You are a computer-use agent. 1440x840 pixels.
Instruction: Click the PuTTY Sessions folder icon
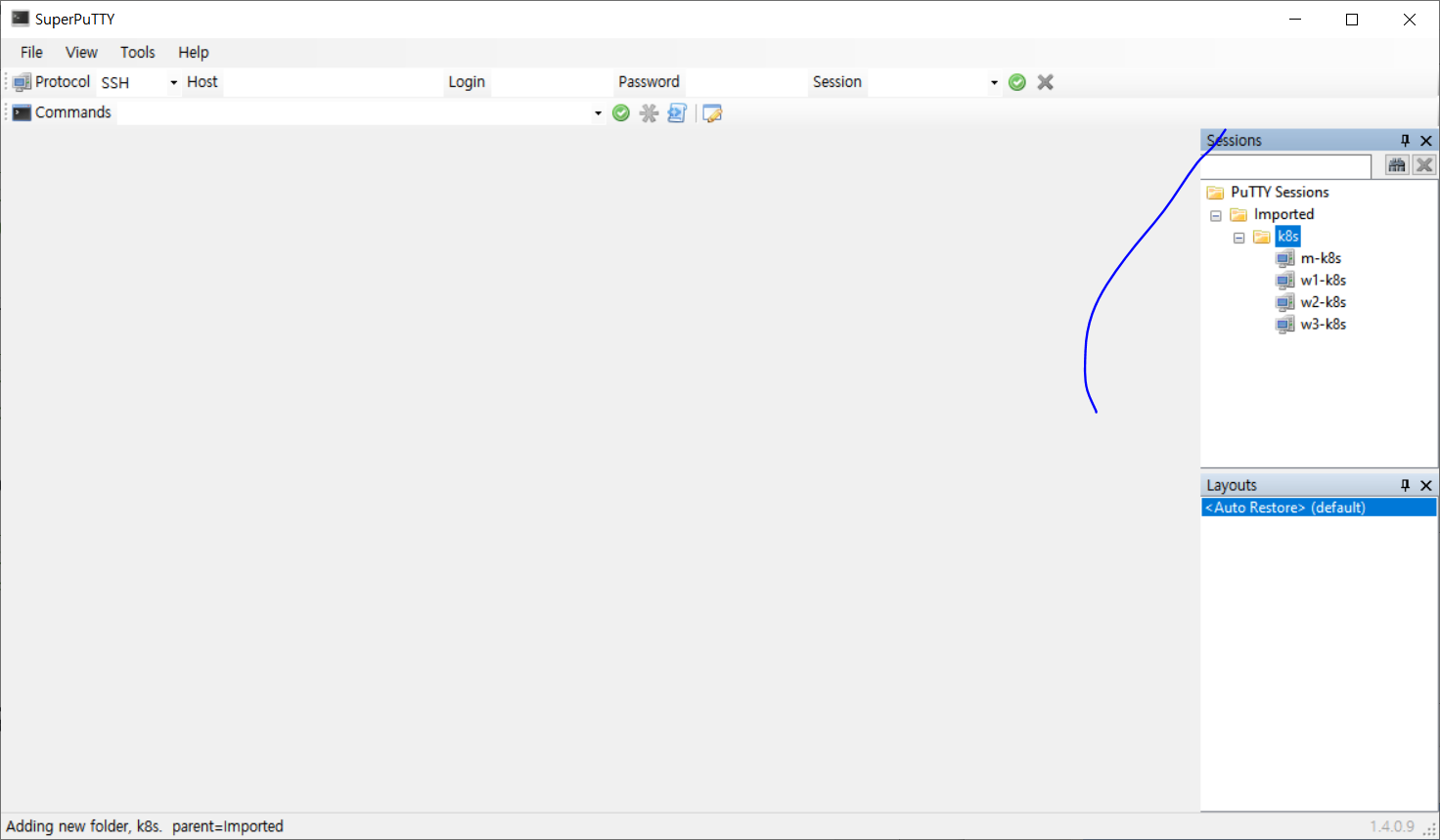click(x=1215, y=193)
